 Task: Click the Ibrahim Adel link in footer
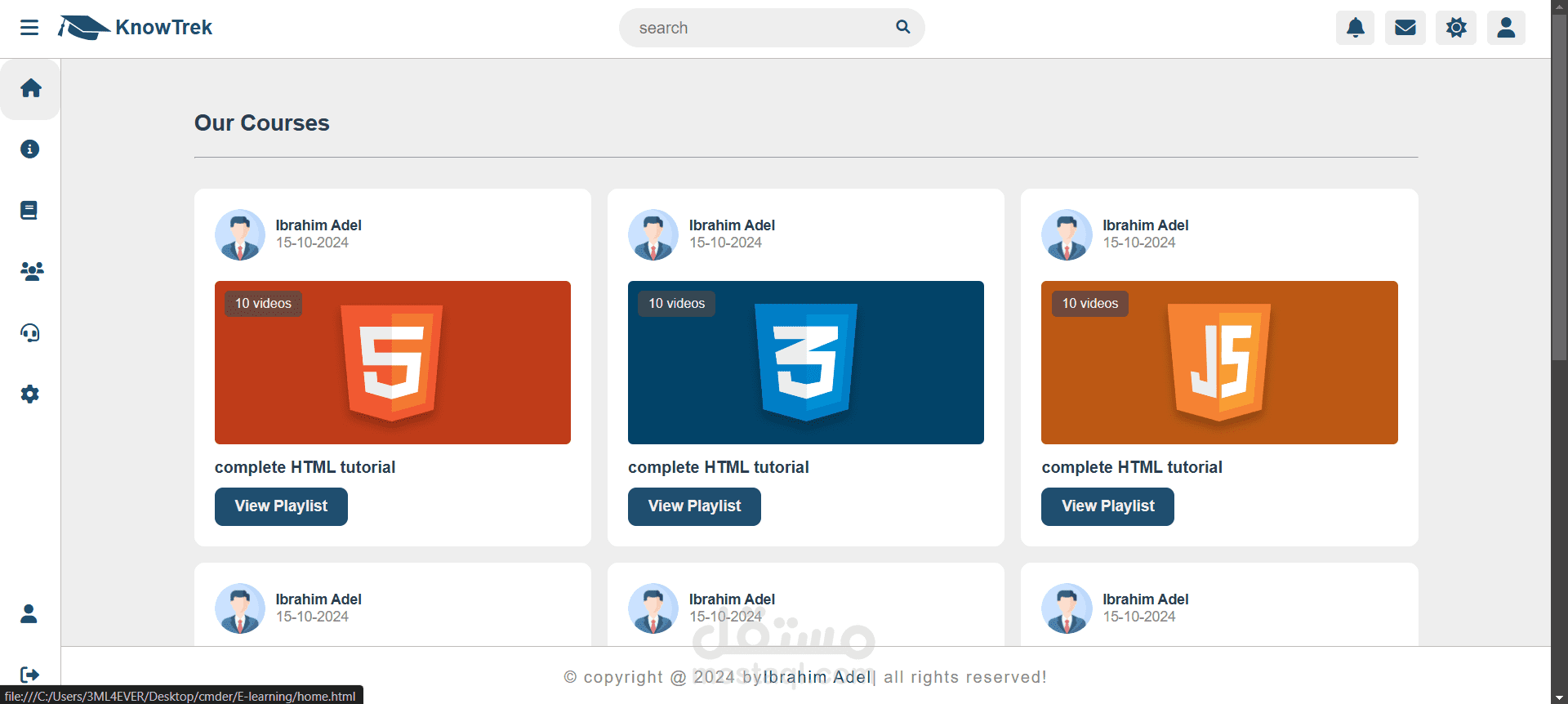[817, 677]
